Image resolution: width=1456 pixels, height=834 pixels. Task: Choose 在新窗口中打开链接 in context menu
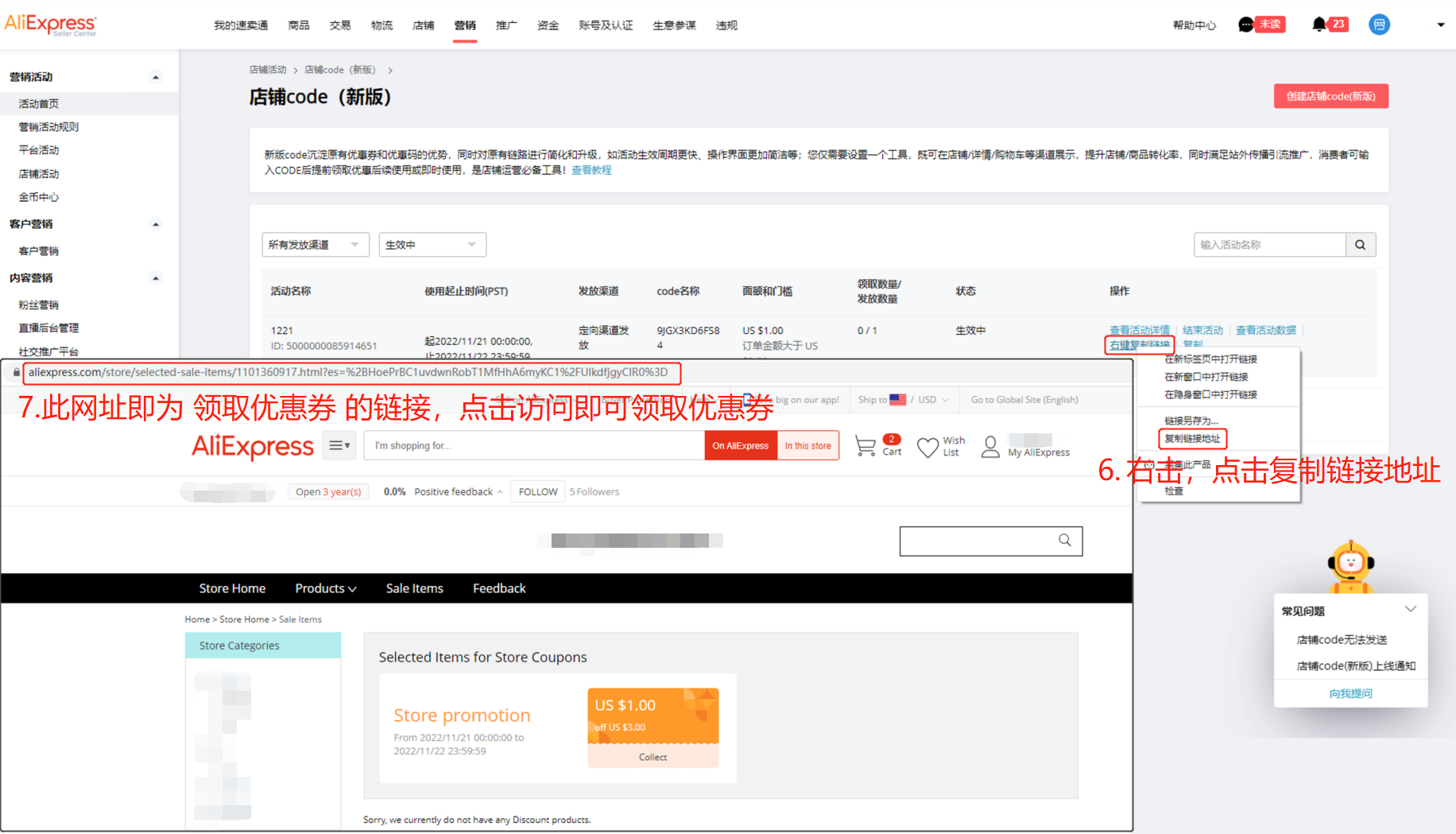point(1206,377)
